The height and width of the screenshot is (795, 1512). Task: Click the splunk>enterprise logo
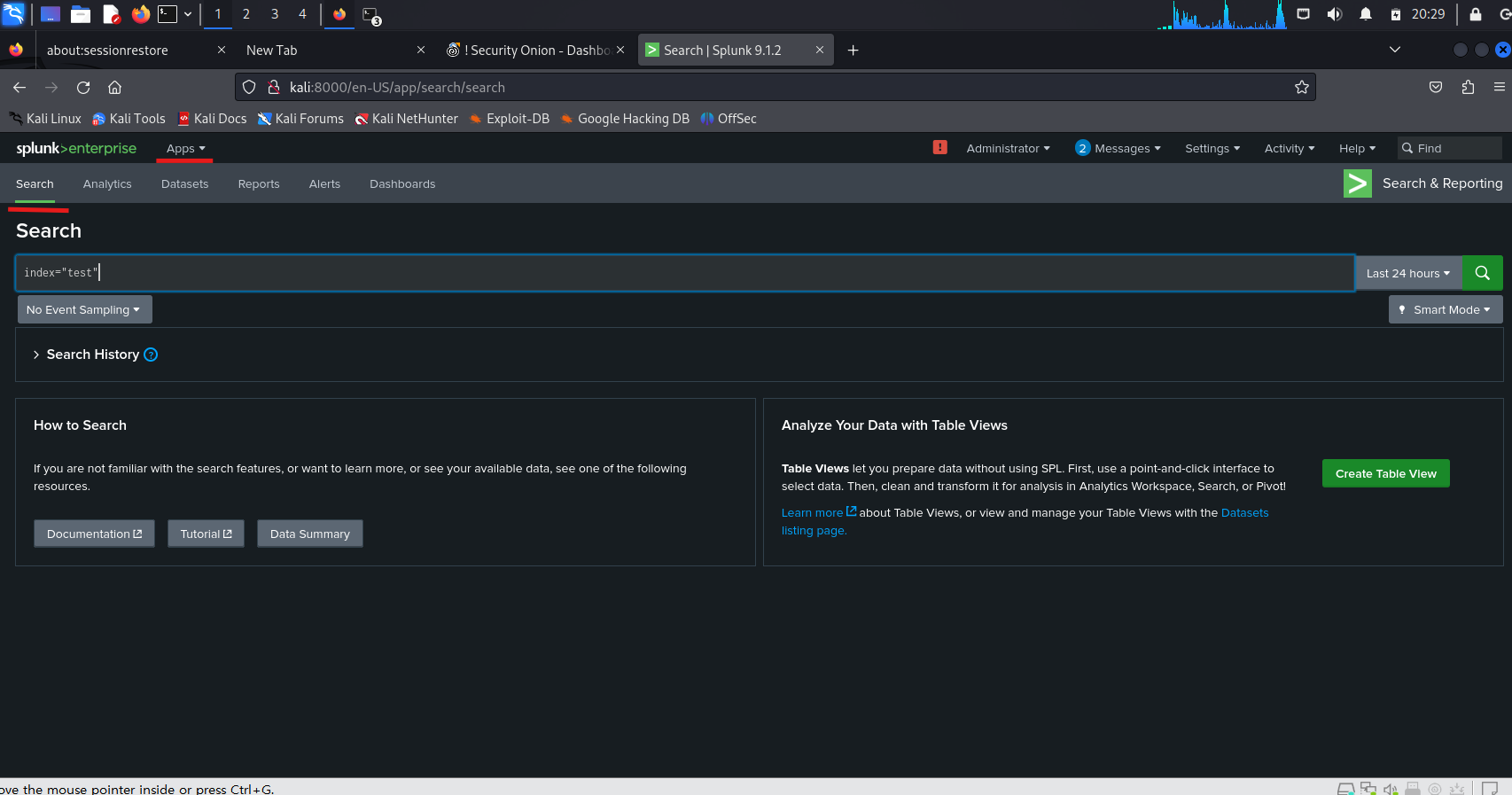[x=76, y=148]
